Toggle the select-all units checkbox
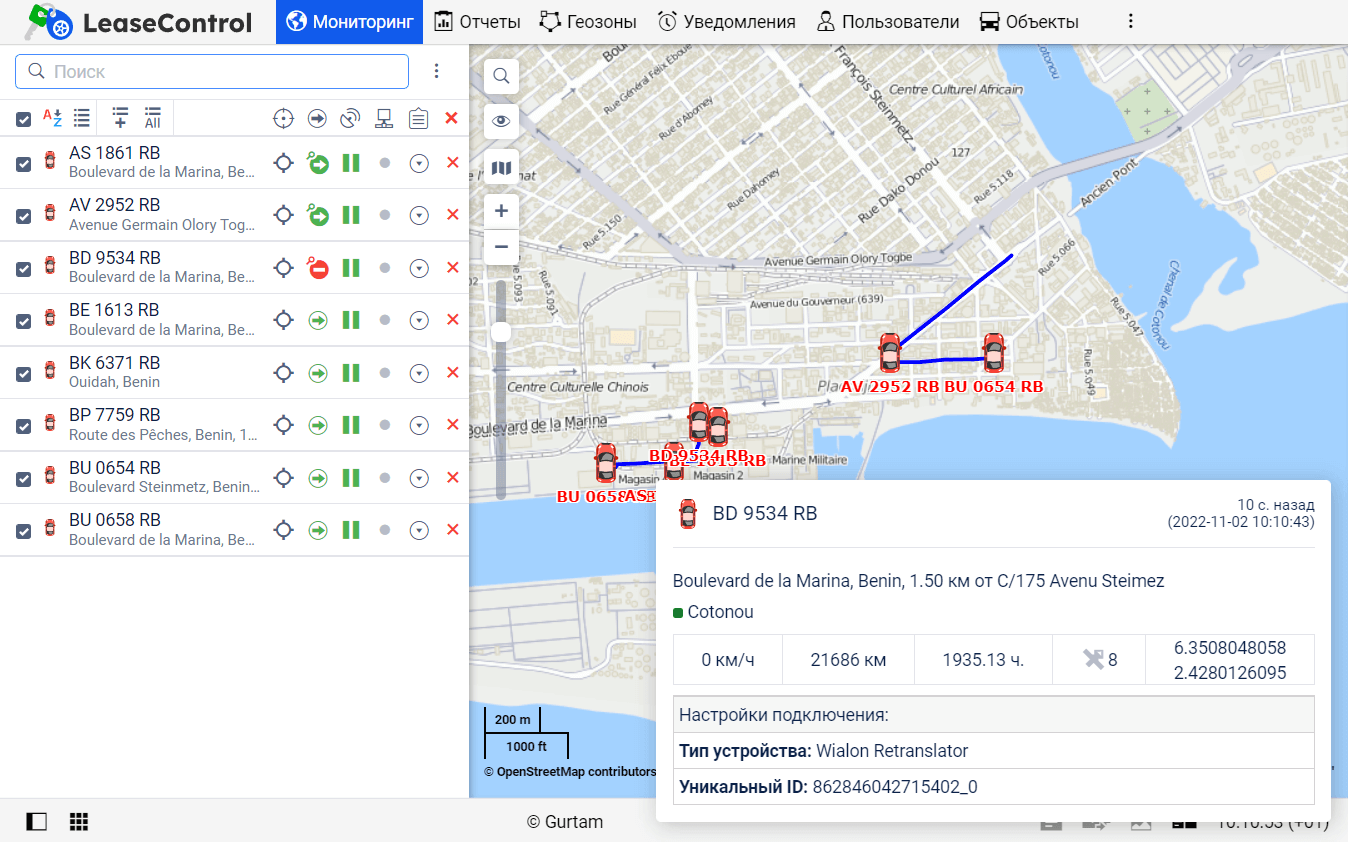Image resolution: width=1348 pixels, height=842 pixels. tap(23, 120)
